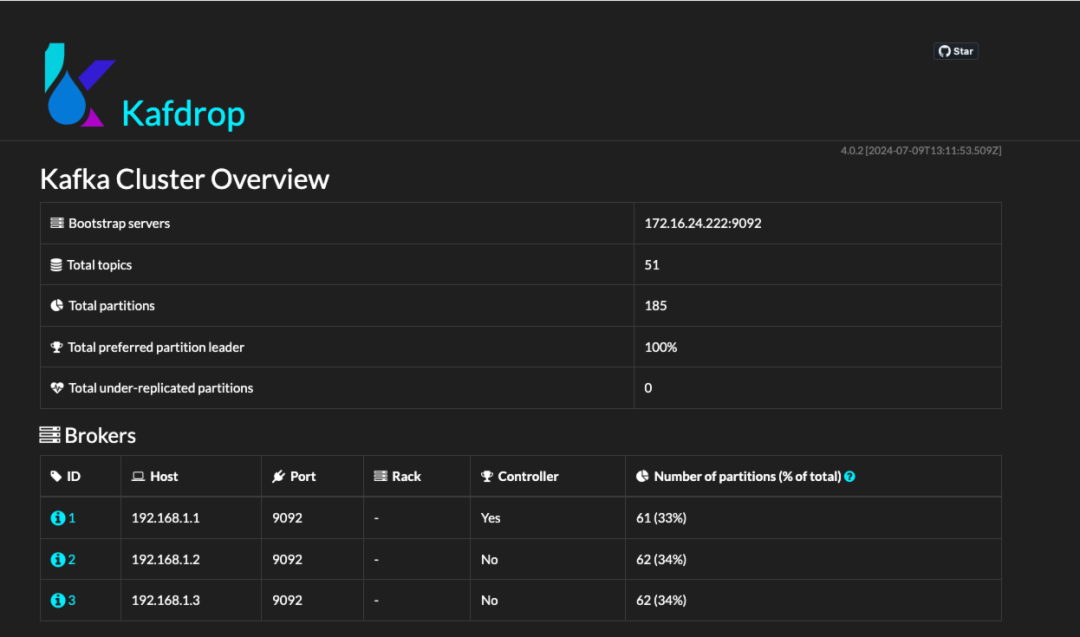Click the version text 4.0.2 timestamp
1080x637 pixels.
click(921, 150)
